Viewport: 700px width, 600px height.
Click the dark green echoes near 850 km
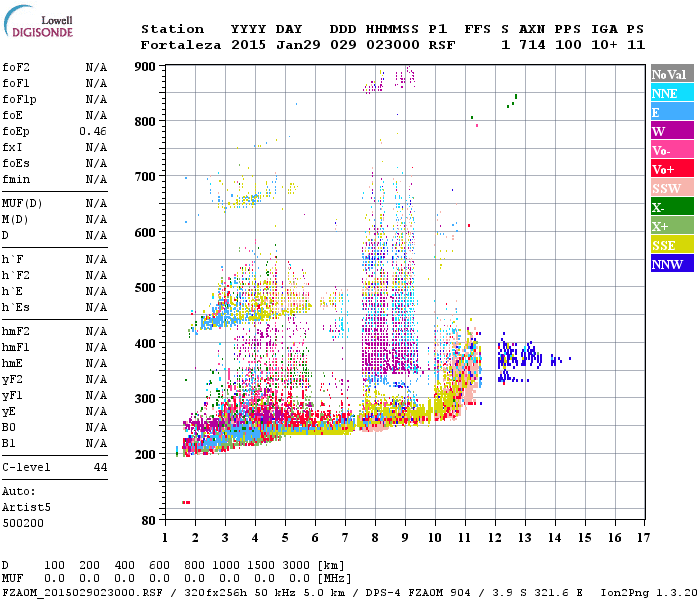512,101
